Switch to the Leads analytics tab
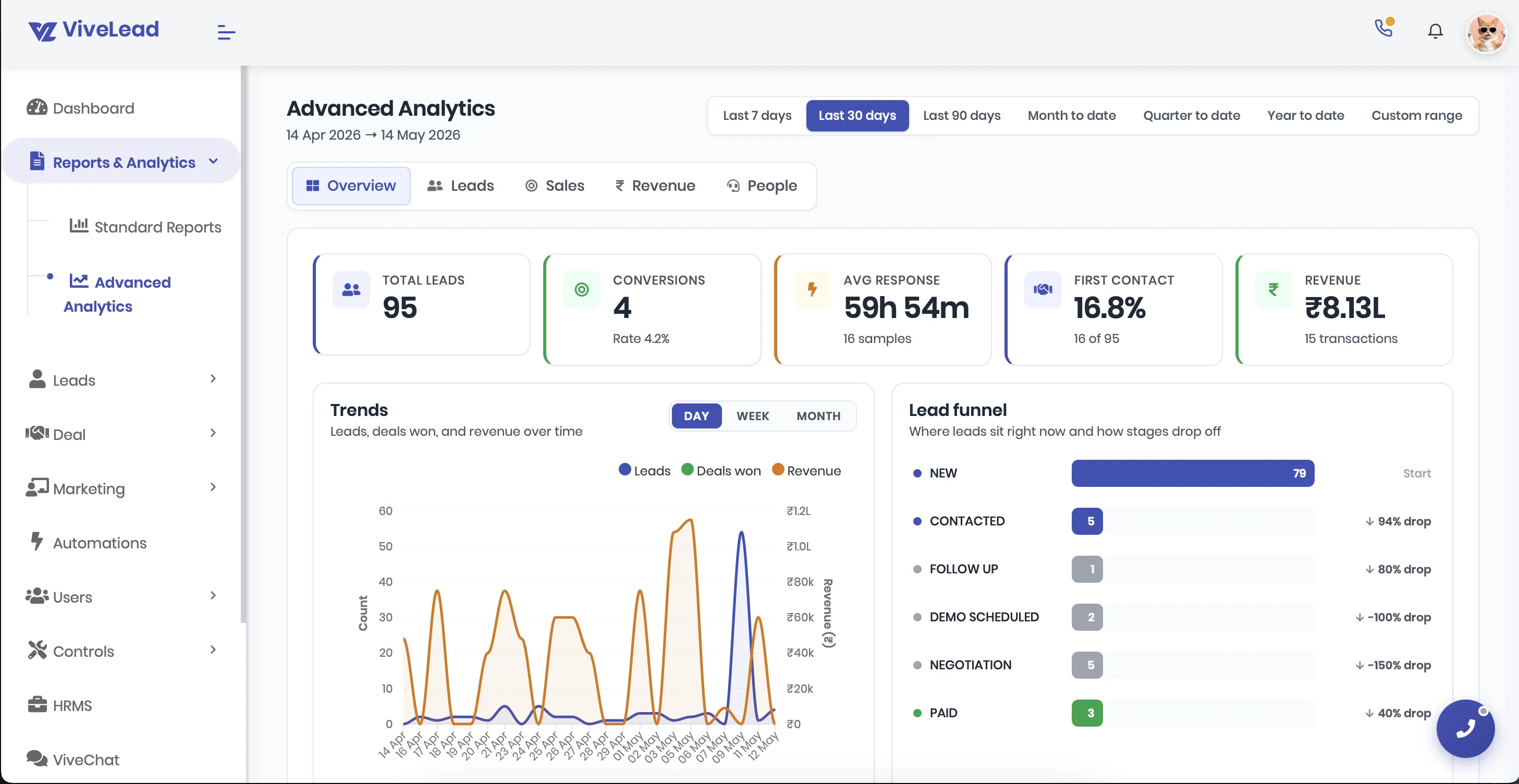1519x784 pixels. (x=460, y=186)
